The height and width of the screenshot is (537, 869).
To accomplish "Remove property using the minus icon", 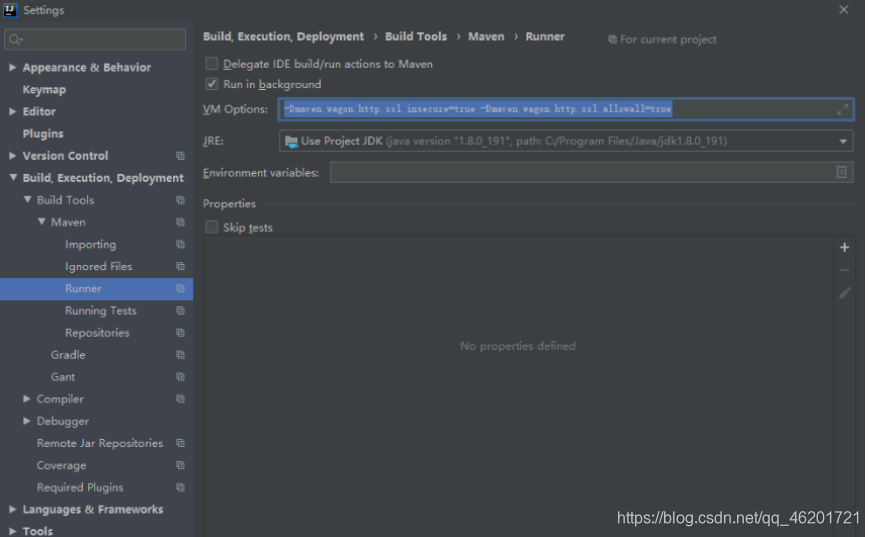I will tap(844, 270).
